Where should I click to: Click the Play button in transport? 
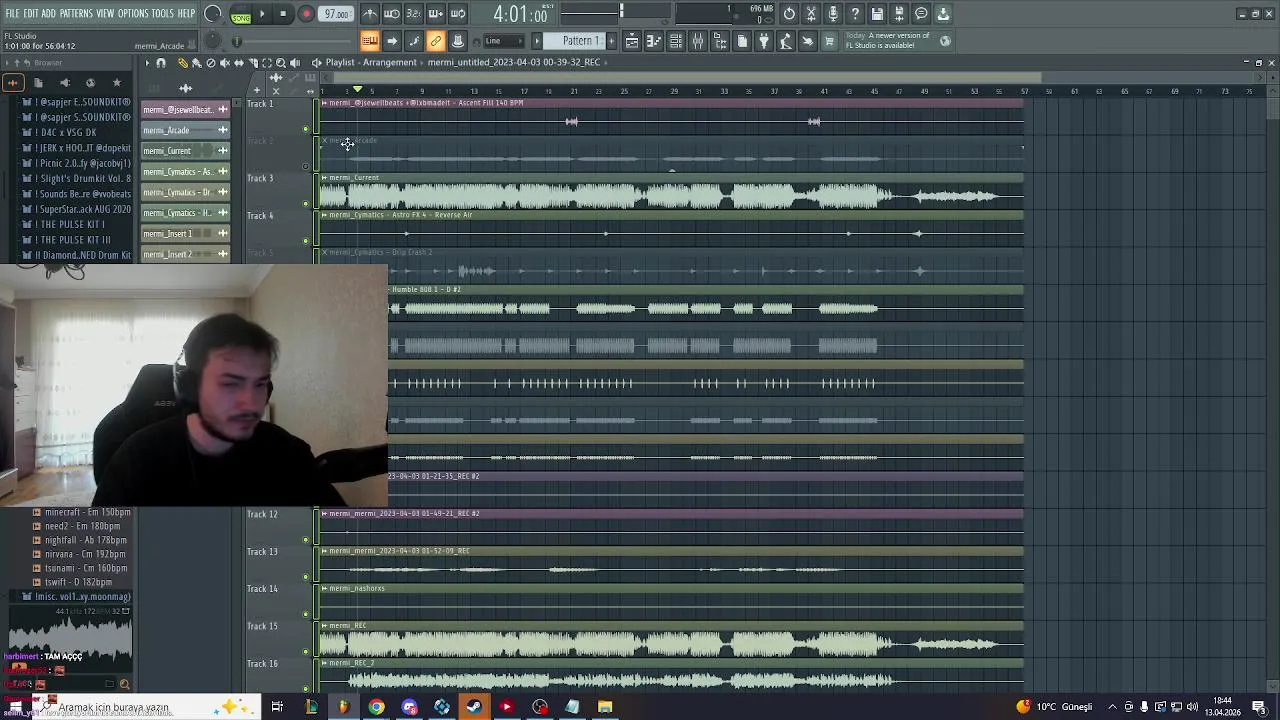click(262, 14)
